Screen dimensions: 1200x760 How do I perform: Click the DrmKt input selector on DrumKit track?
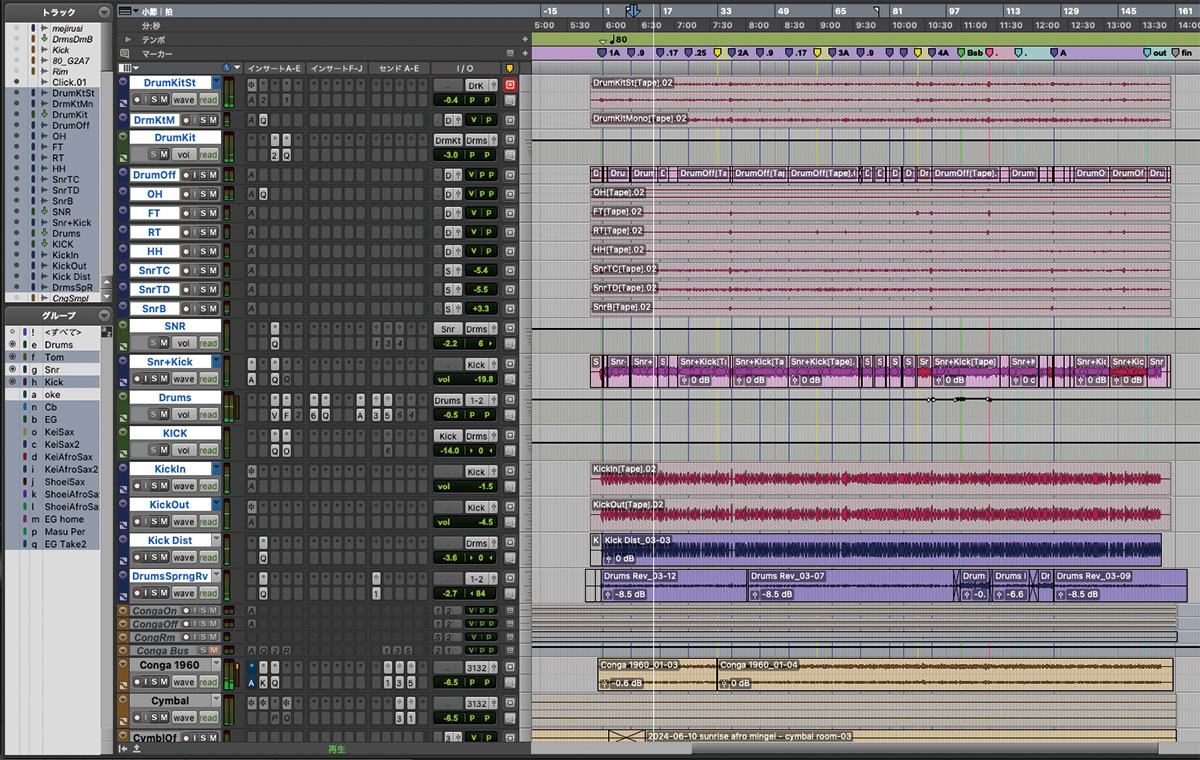pos(448,141)
